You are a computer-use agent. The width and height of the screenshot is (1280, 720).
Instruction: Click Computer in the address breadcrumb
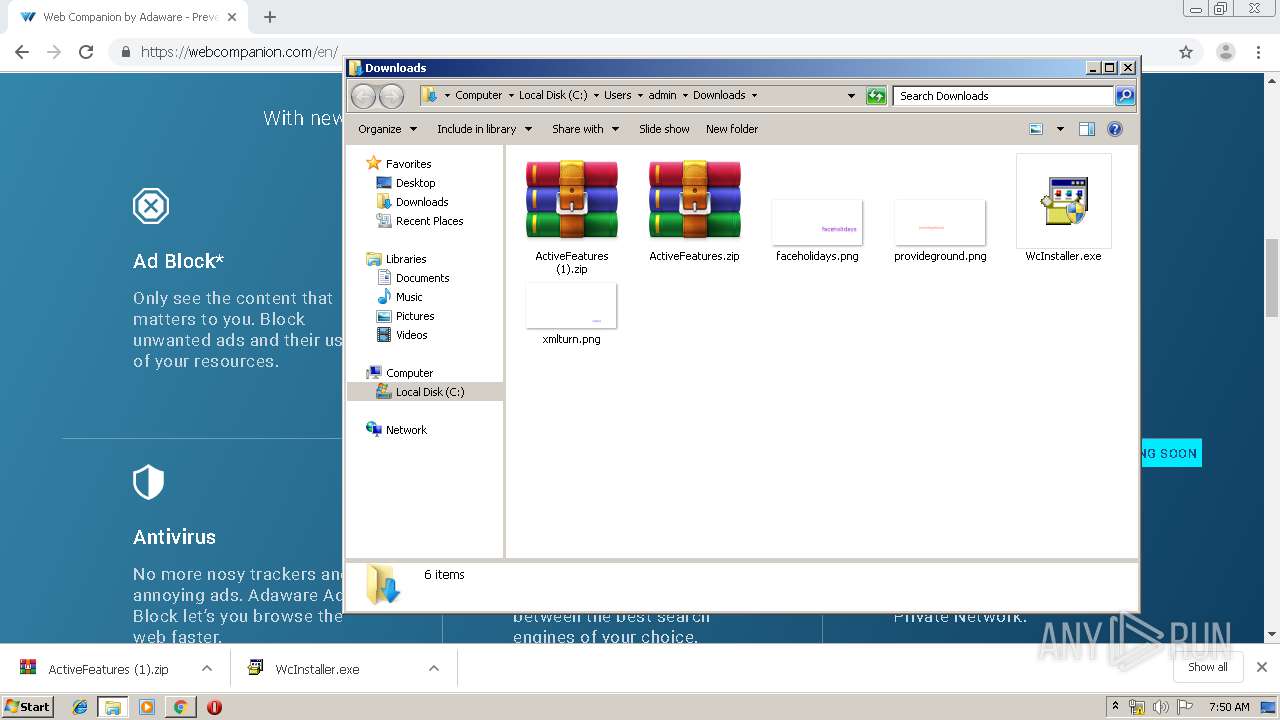point(478,95)
